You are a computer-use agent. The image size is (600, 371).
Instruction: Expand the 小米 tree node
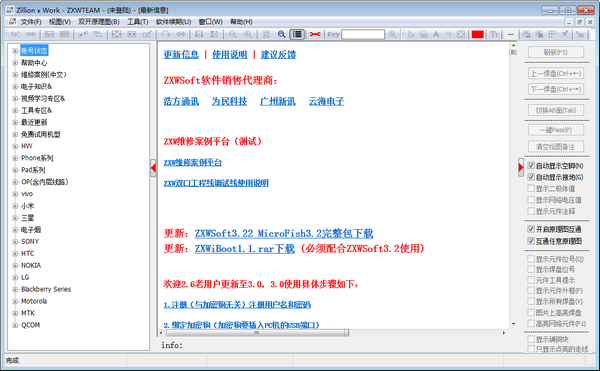(15, 206)
